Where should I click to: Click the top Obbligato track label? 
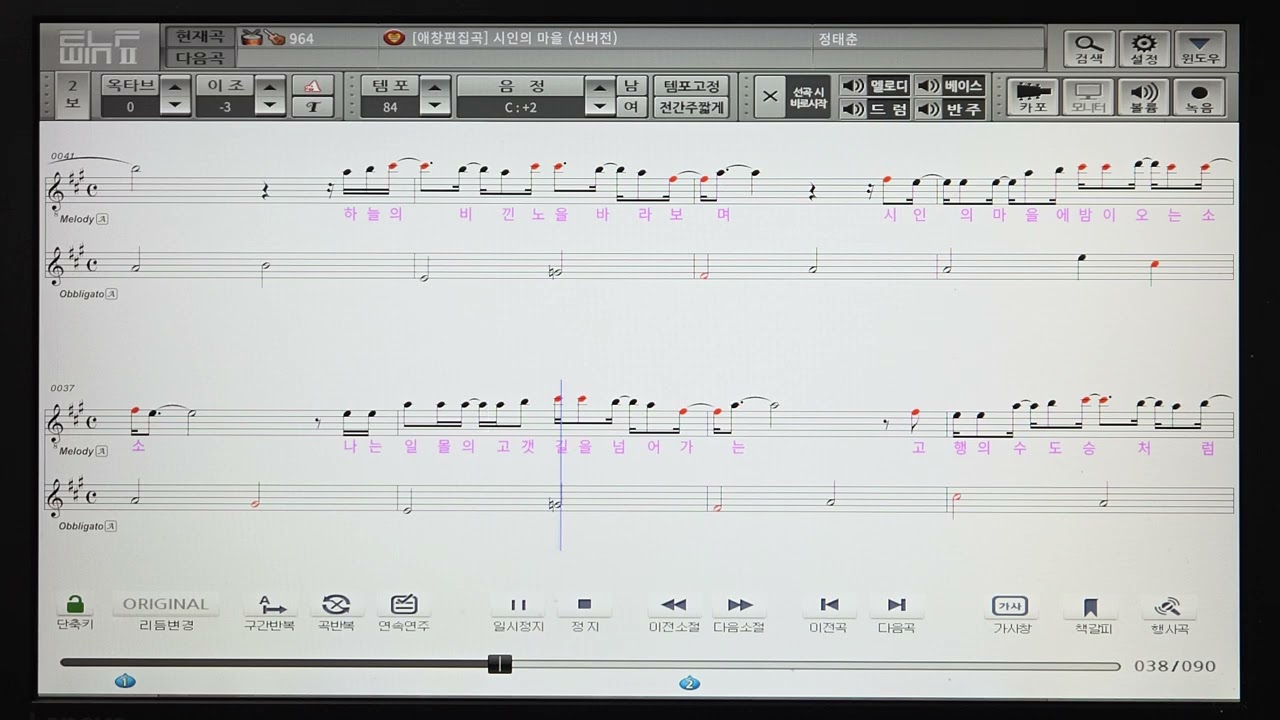88,294
